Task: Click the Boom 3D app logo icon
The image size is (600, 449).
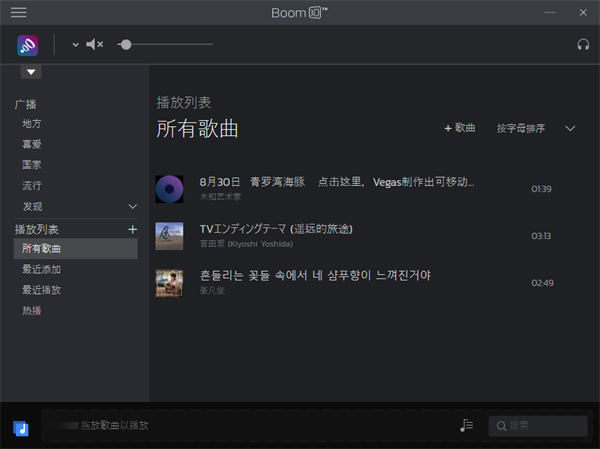Action: (x=28, y=46)
